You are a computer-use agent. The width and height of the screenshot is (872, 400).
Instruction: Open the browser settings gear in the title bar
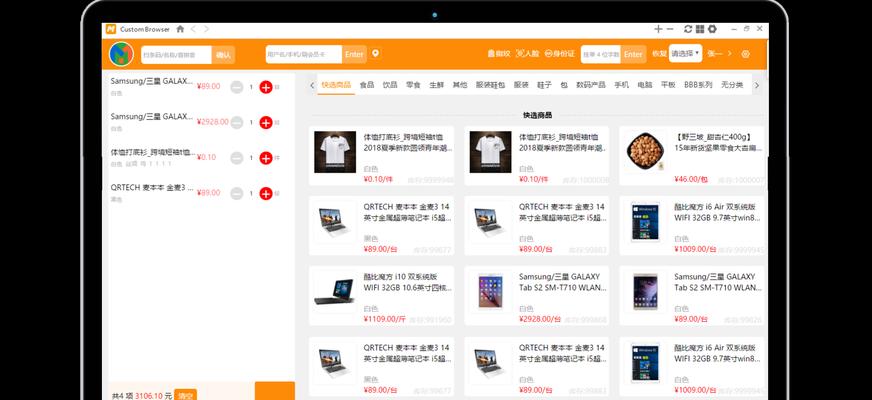pyautogui.click(x=712, y=29)
